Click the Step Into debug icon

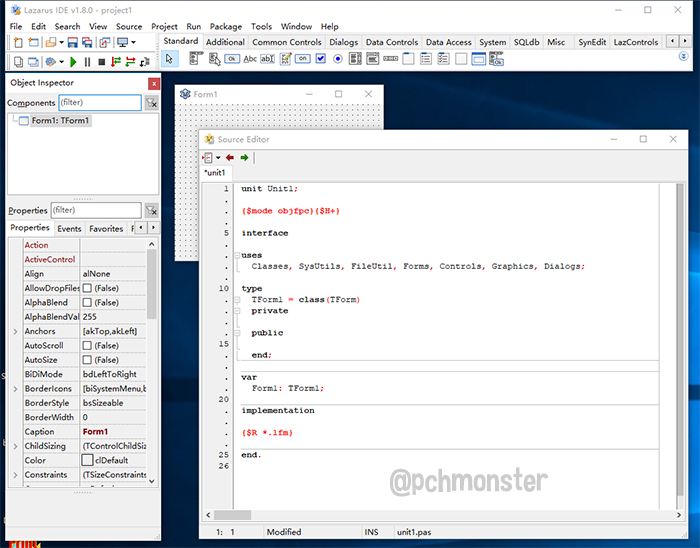pos(116,62)
